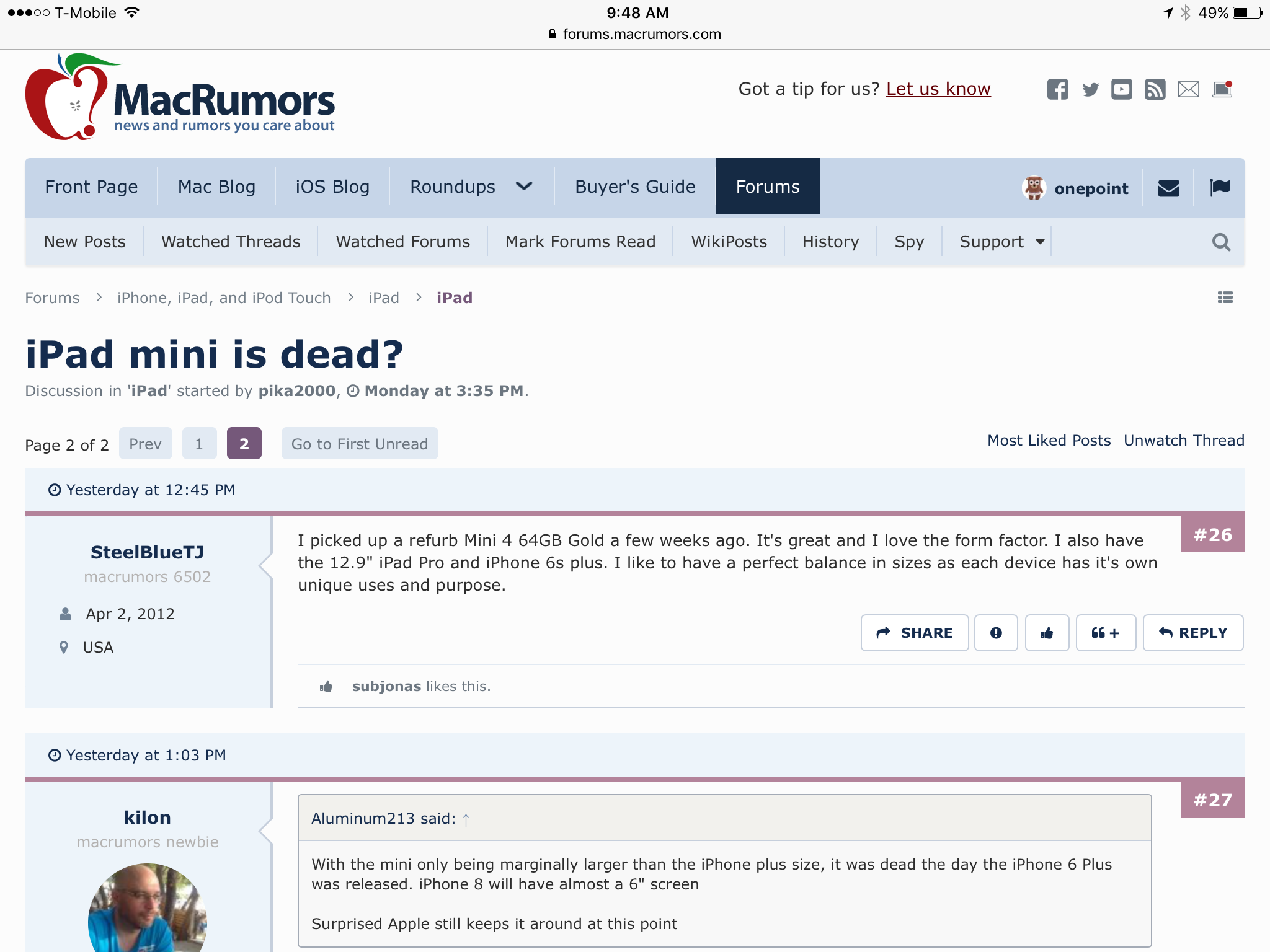This screenshot has height=952, width=1270.
Task: Open the Buyer's Guide tab
Action: (635, 187)
